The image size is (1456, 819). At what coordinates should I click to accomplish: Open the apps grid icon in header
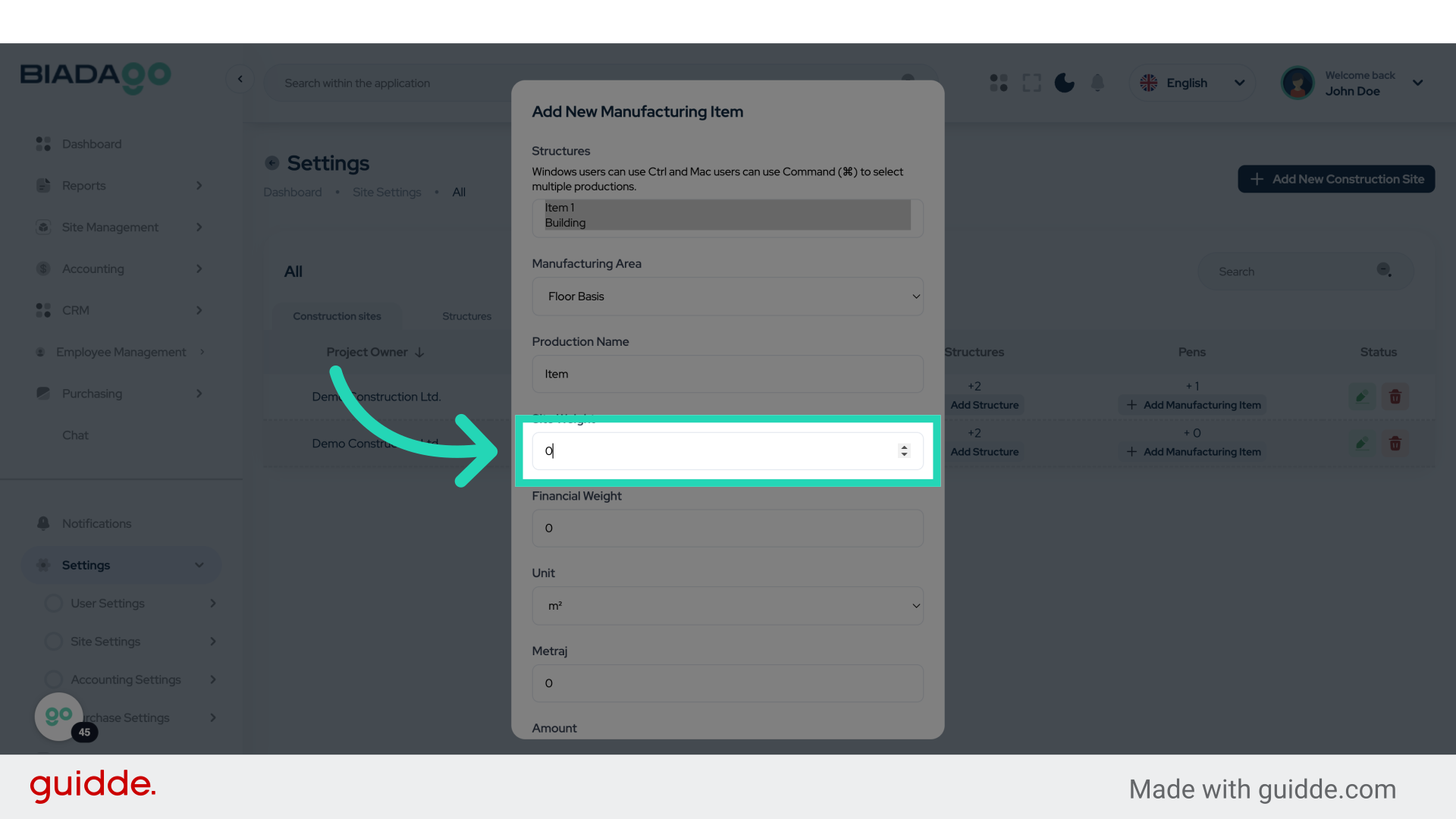(998, 83)
